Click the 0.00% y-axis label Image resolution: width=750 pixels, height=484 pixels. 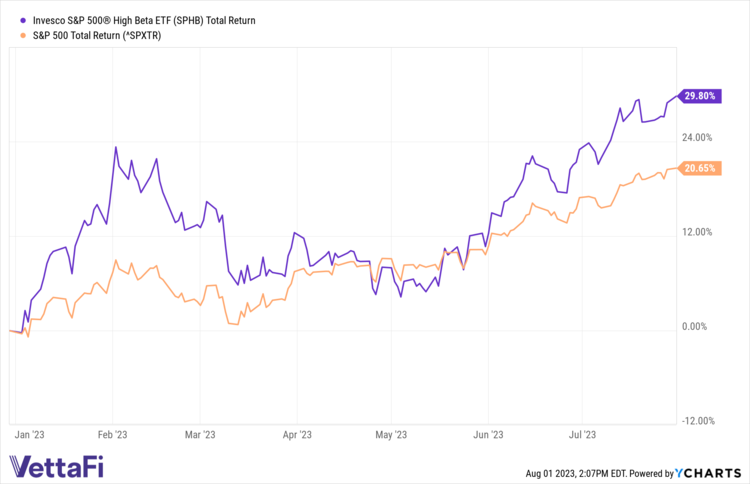698,326
